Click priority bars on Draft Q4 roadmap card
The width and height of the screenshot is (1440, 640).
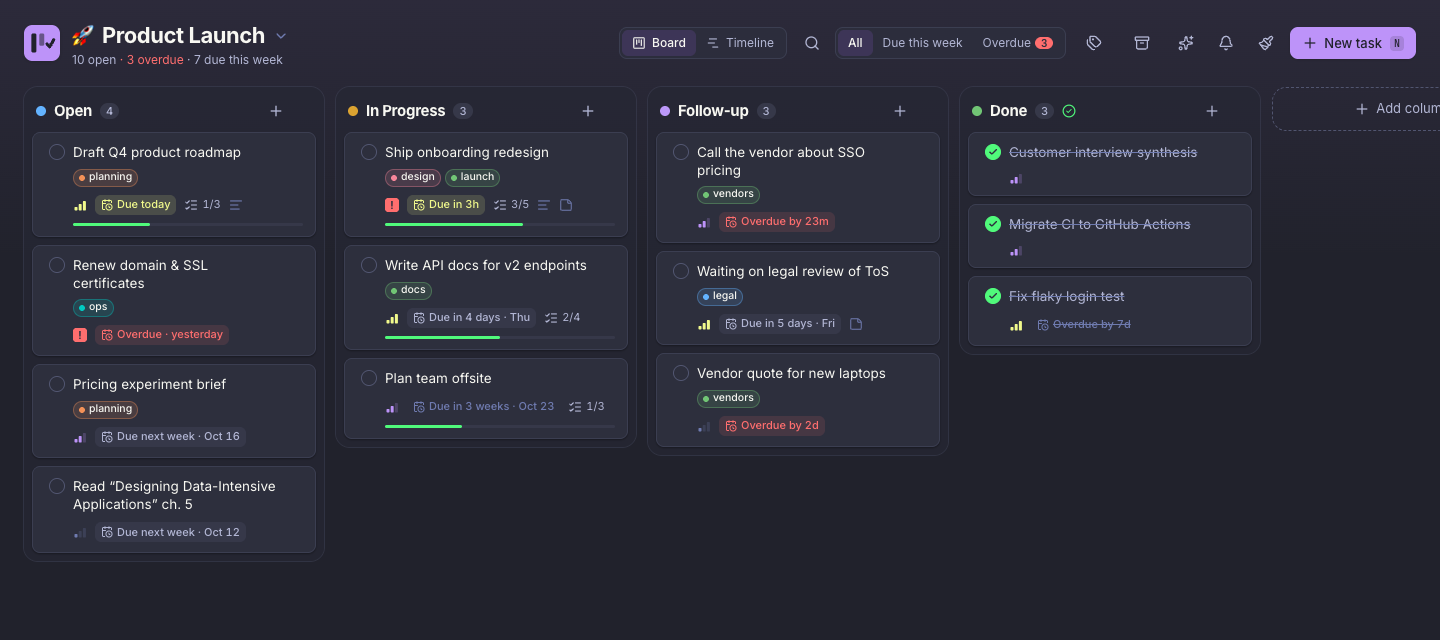[x=80, y=205]
